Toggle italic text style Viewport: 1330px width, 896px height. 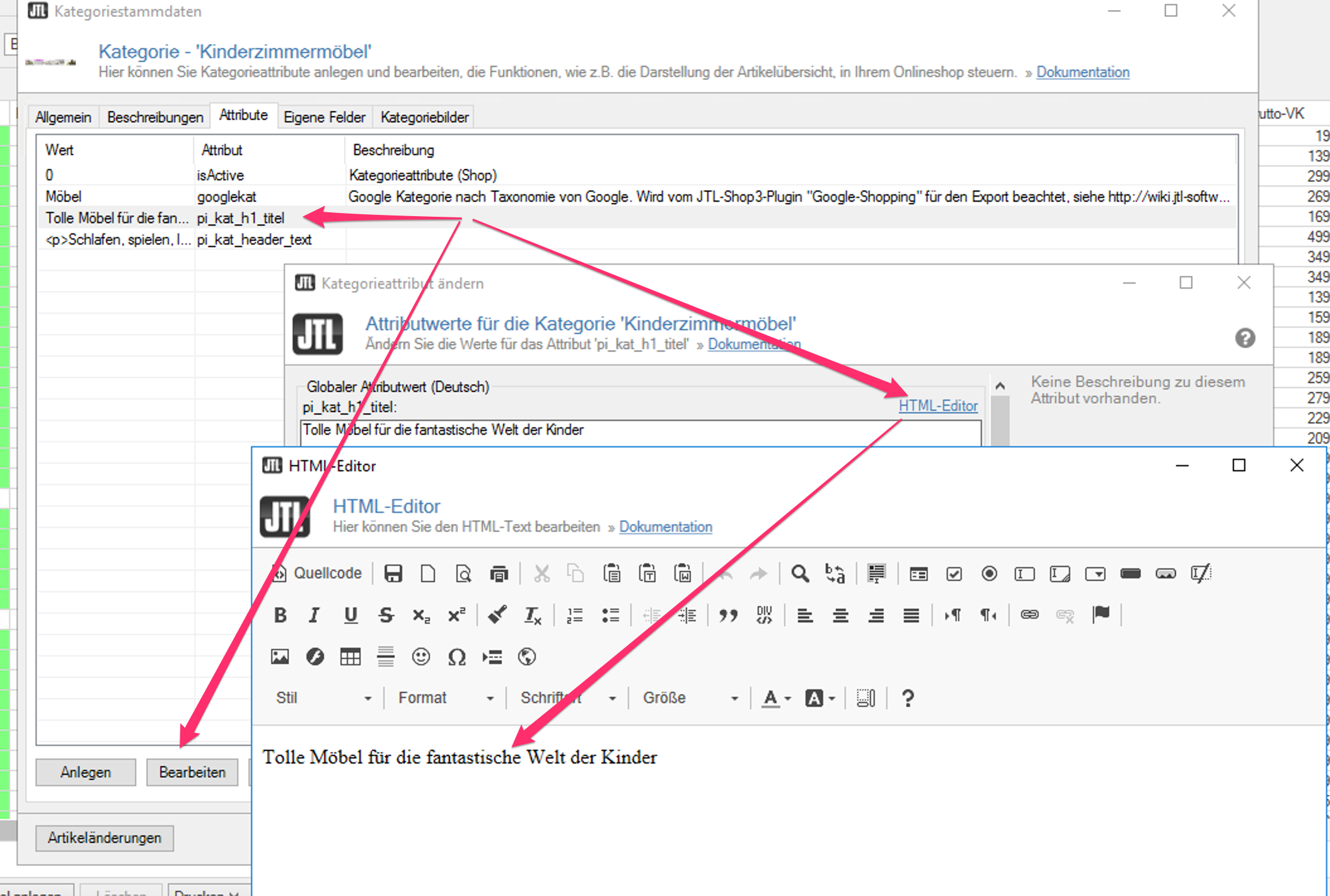315,615
